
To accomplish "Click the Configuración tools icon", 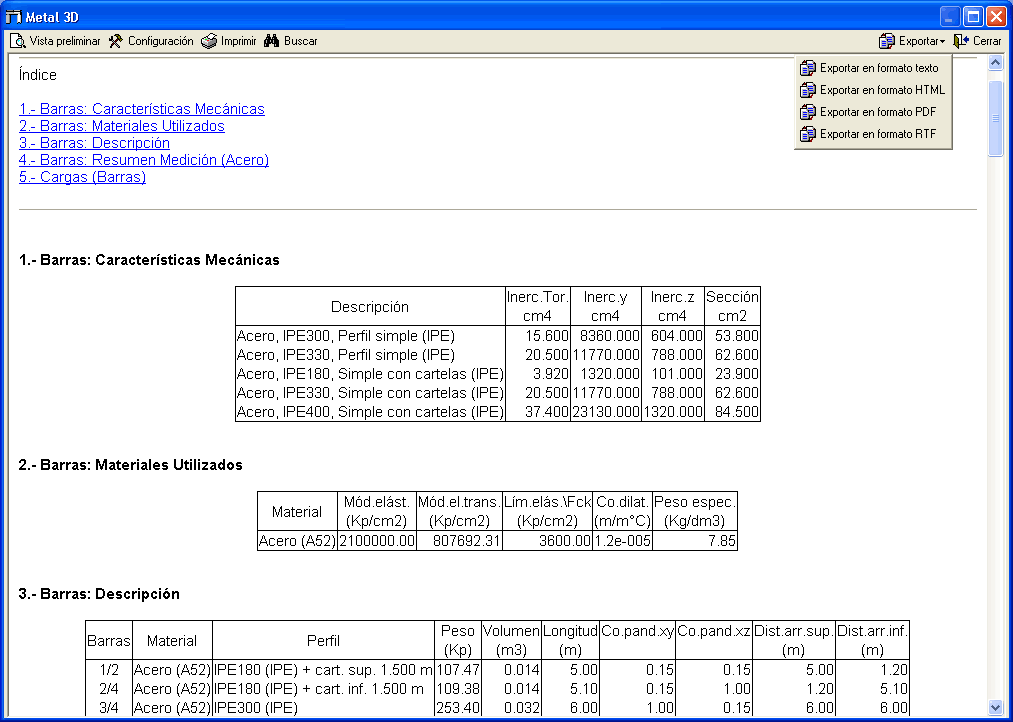I will 116,41.
